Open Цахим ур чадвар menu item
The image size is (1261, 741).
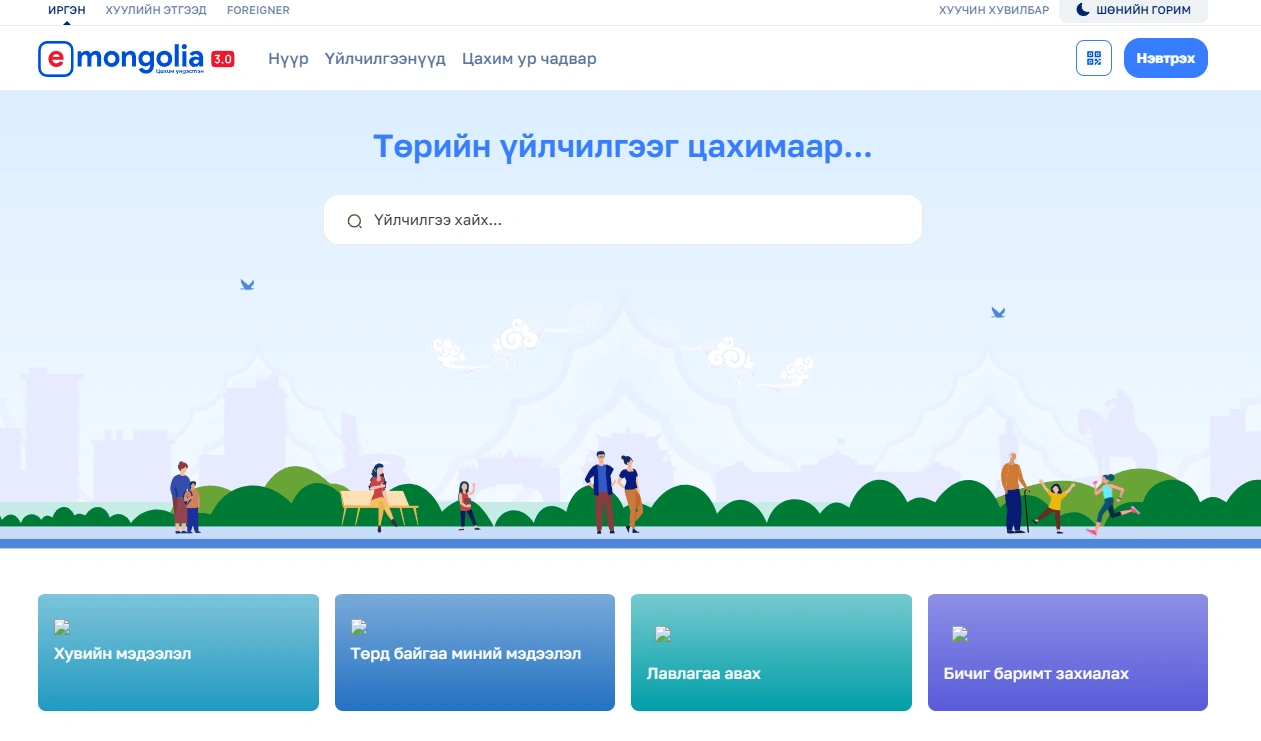[529, 59]
